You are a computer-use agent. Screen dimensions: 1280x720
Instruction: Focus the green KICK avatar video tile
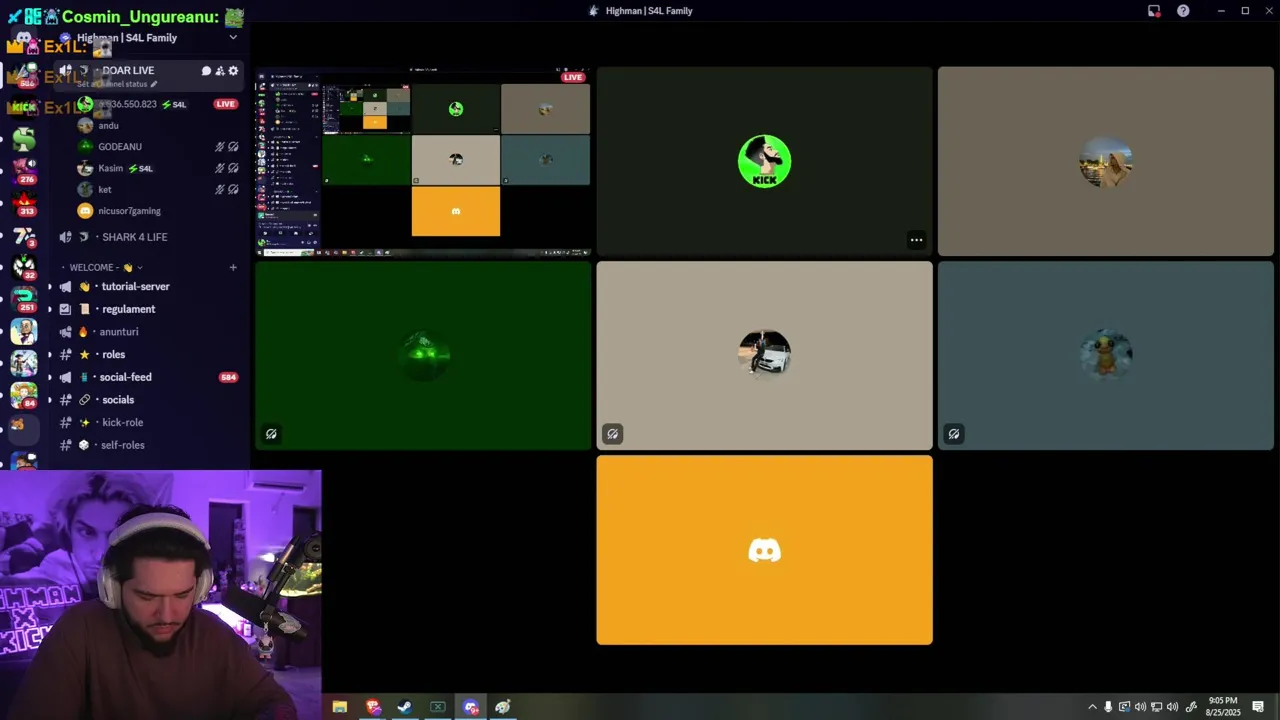(764, 161)
